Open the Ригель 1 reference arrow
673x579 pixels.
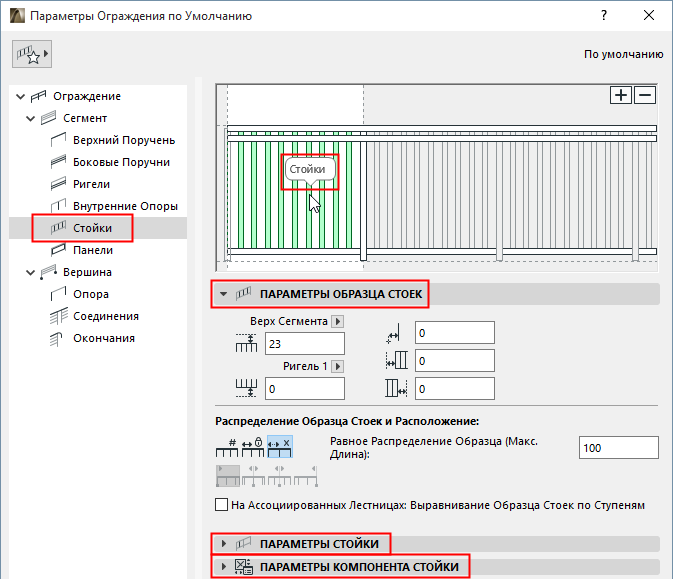(x=338, y=366)
